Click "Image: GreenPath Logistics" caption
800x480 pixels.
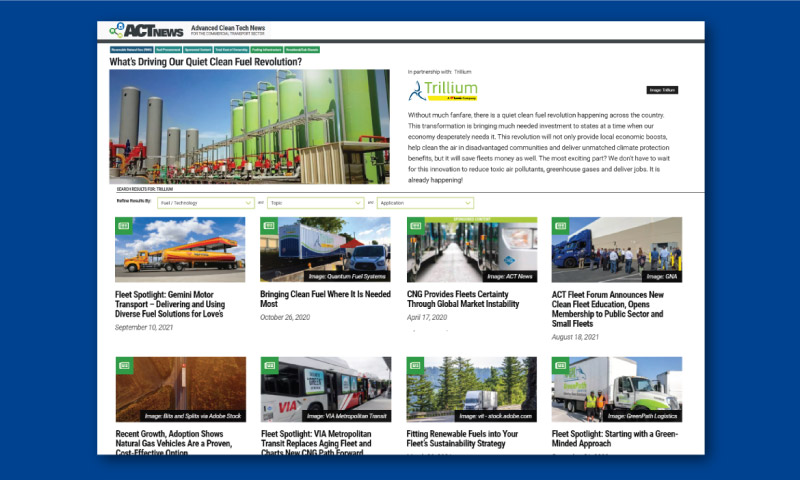pos(642,416)
